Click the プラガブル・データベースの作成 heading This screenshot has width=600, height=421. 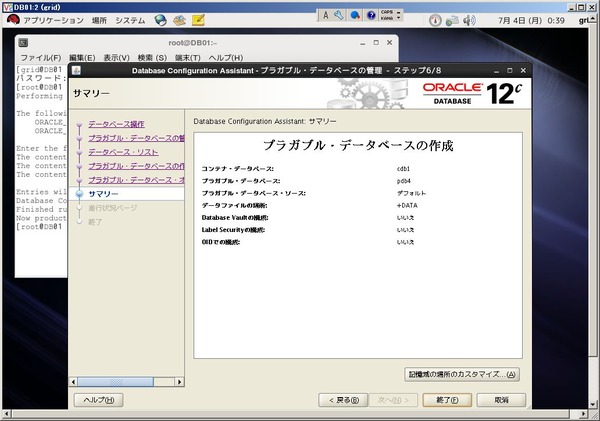pyautogui.click(x=358, y=145)
